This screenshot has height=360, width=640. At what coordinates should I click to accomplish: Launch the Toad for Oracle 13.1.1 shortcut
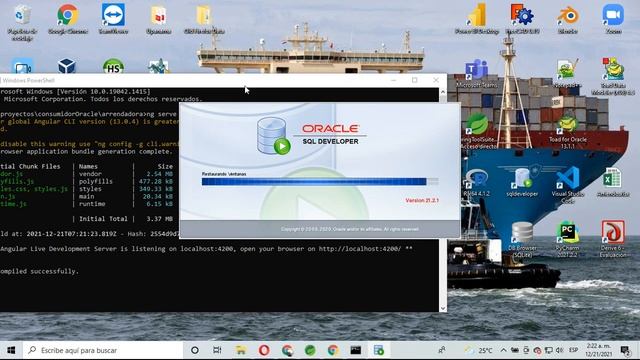[568, 132]
